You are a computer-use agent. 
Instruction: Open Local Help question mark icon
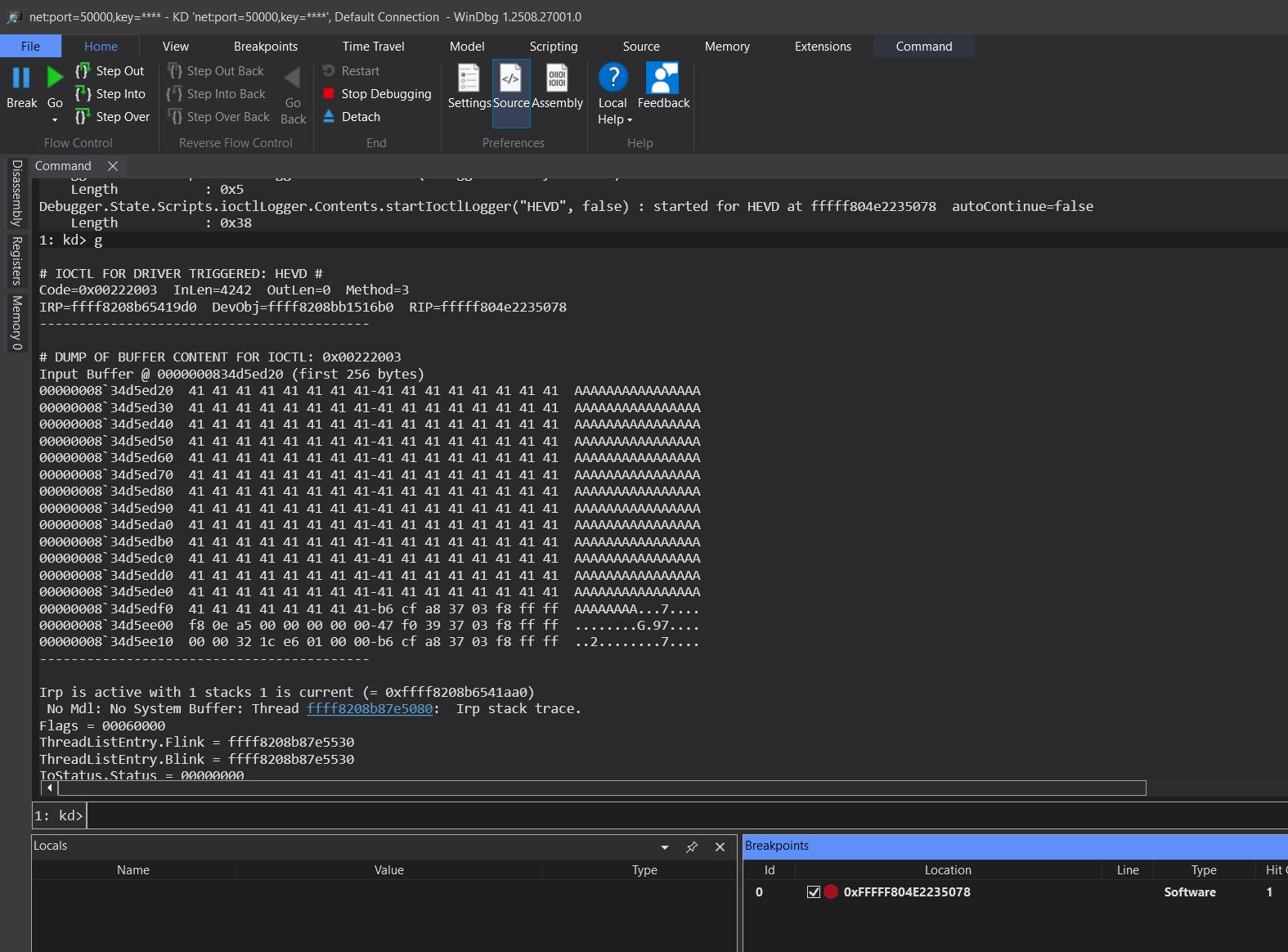click(x=613, y=78)
